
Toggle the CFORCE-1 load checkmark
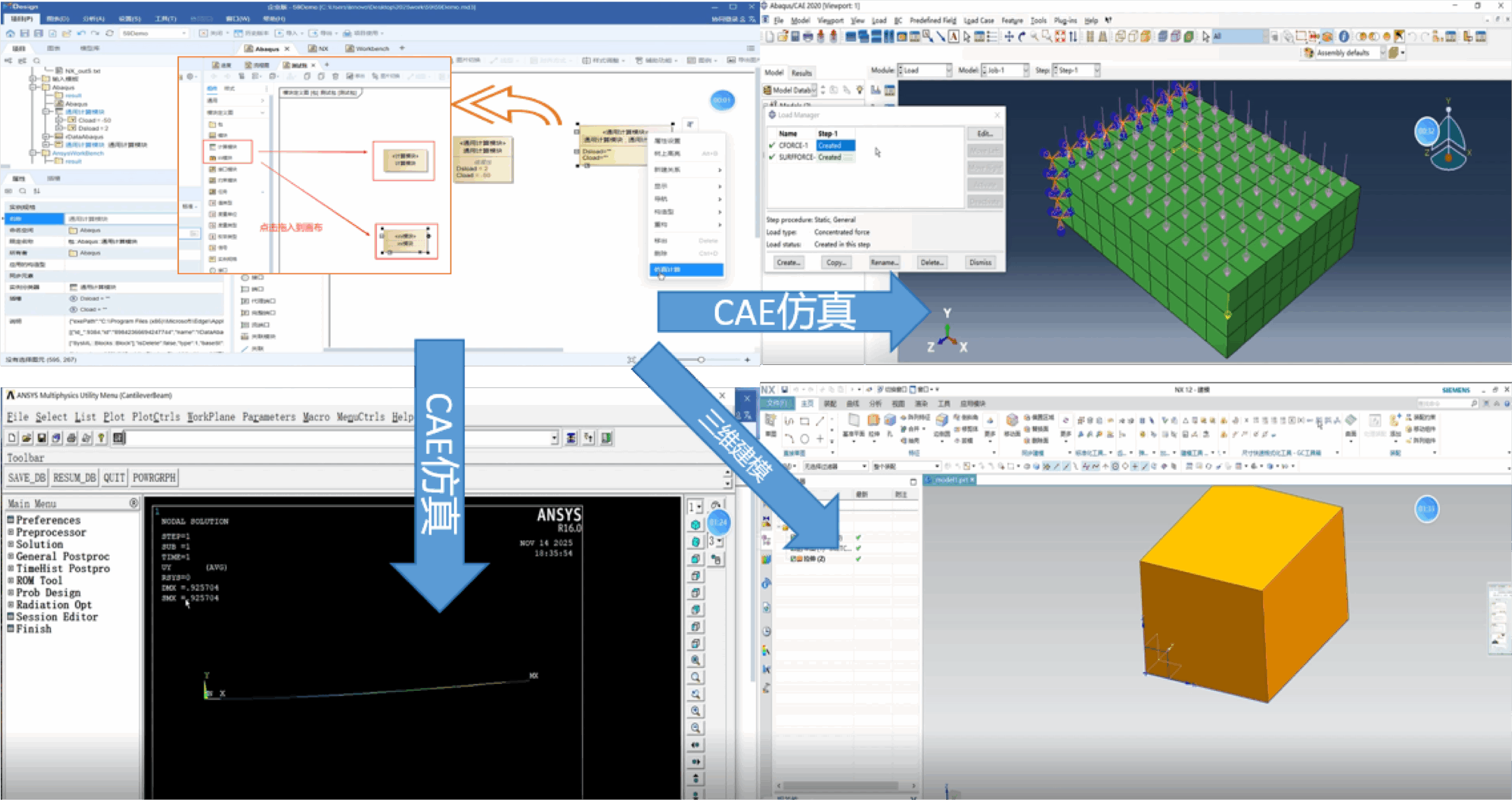tap(772, 145)
